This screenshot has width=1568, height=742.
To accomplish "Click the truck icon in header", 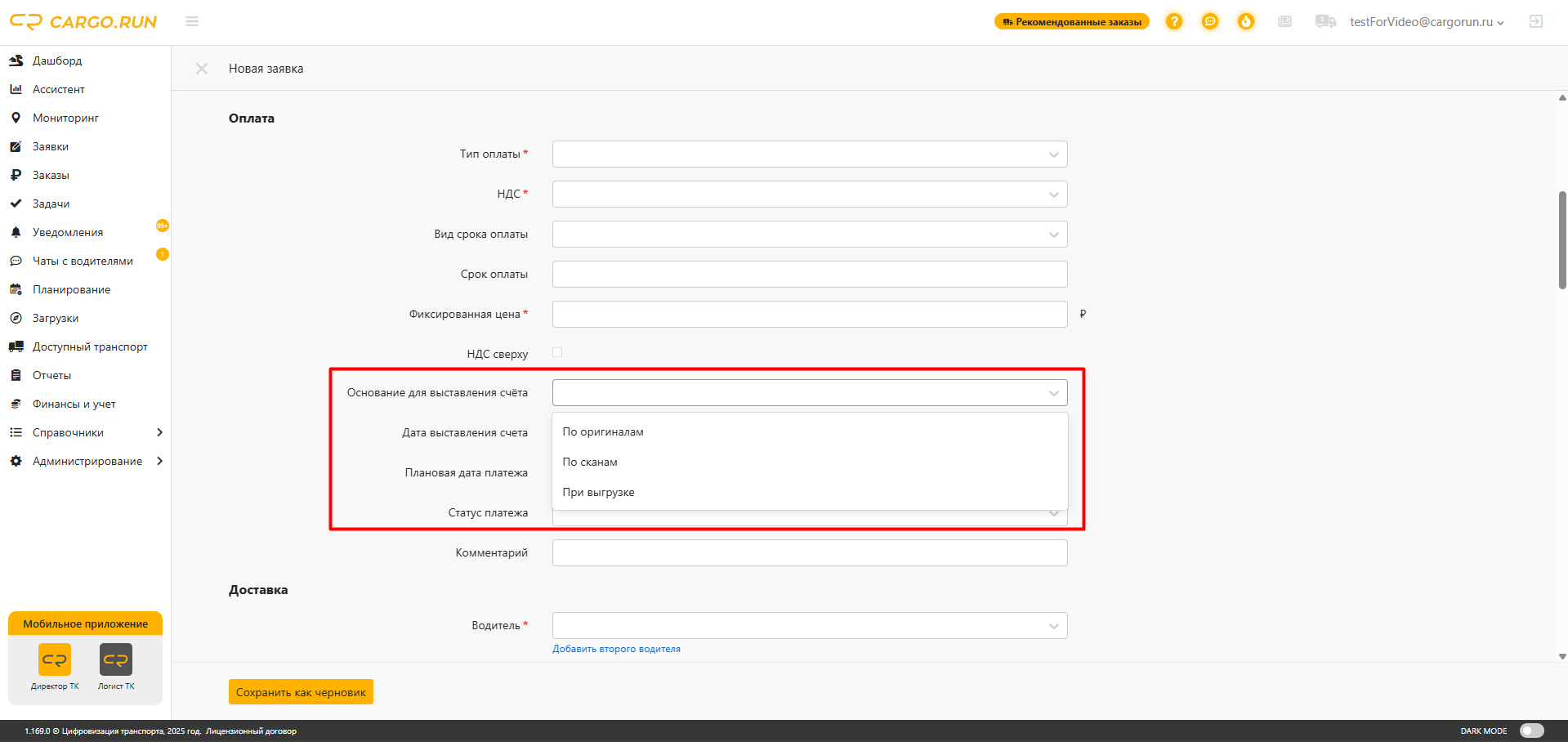I will click(x=1325, y=21).
